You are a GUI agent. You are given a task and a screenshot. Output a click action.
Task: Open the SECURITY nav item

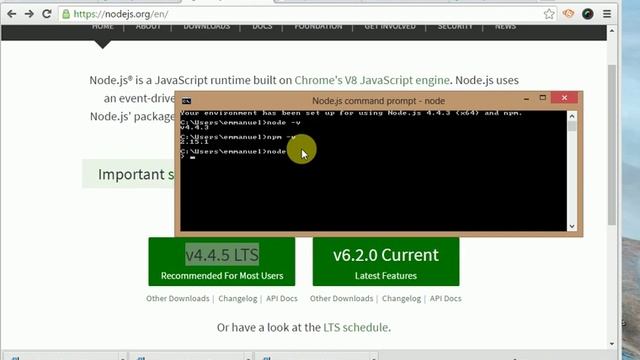click(x=455, y=27)
